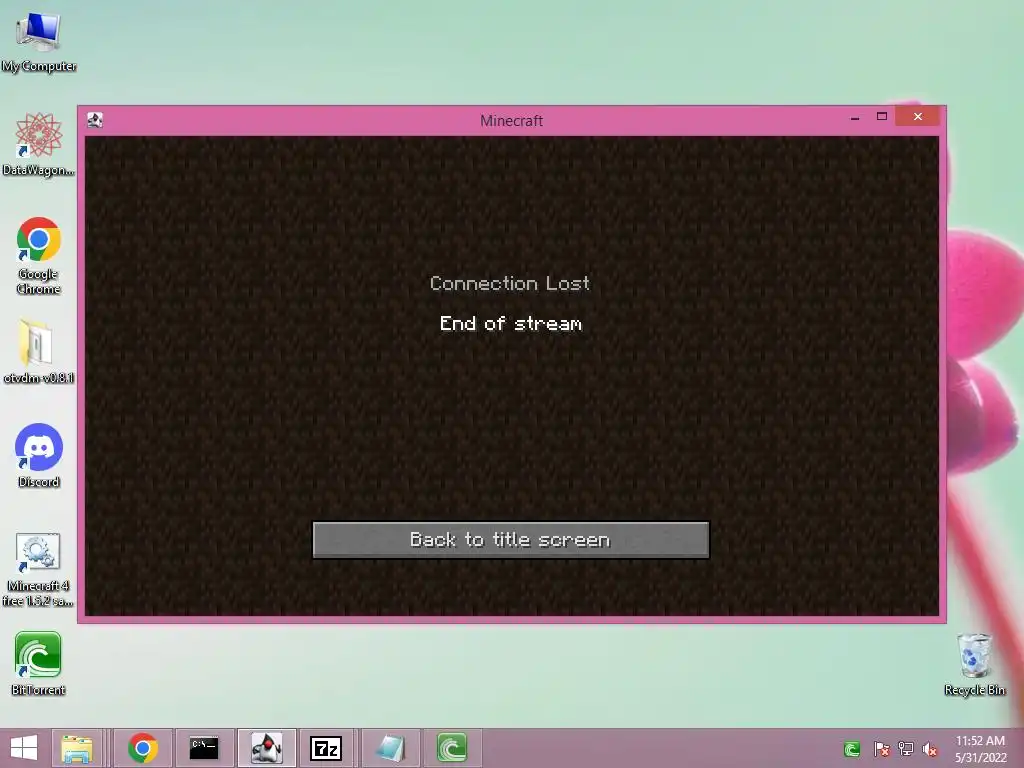The width and height of the screenshot is (1024, 768).
Task: Click the network status tray icon
Action: (906, 749)
